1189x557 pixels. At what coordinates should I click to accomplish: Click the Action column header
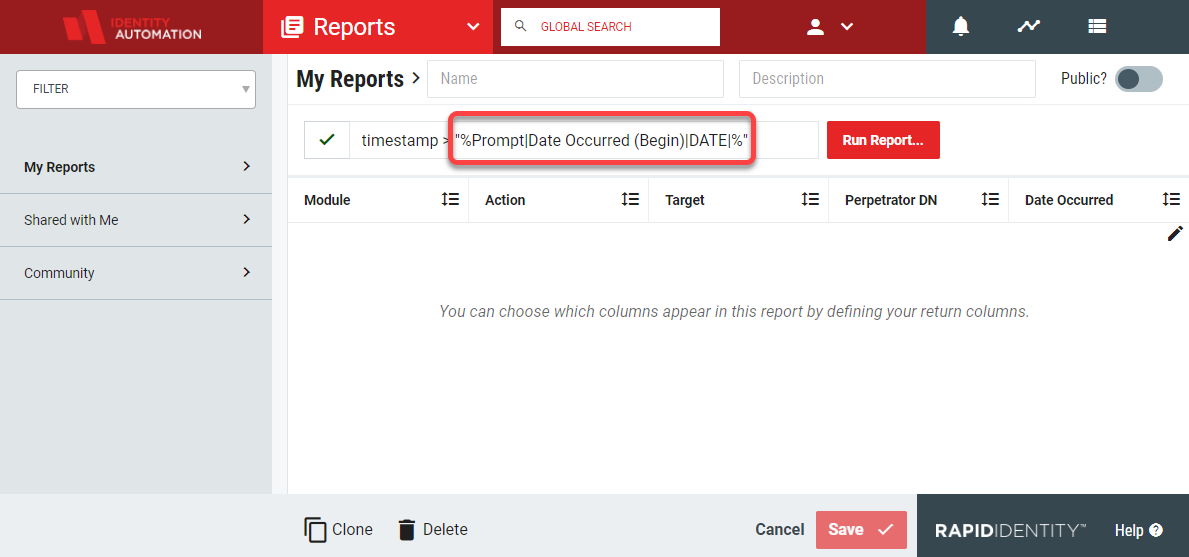point(505,200)
